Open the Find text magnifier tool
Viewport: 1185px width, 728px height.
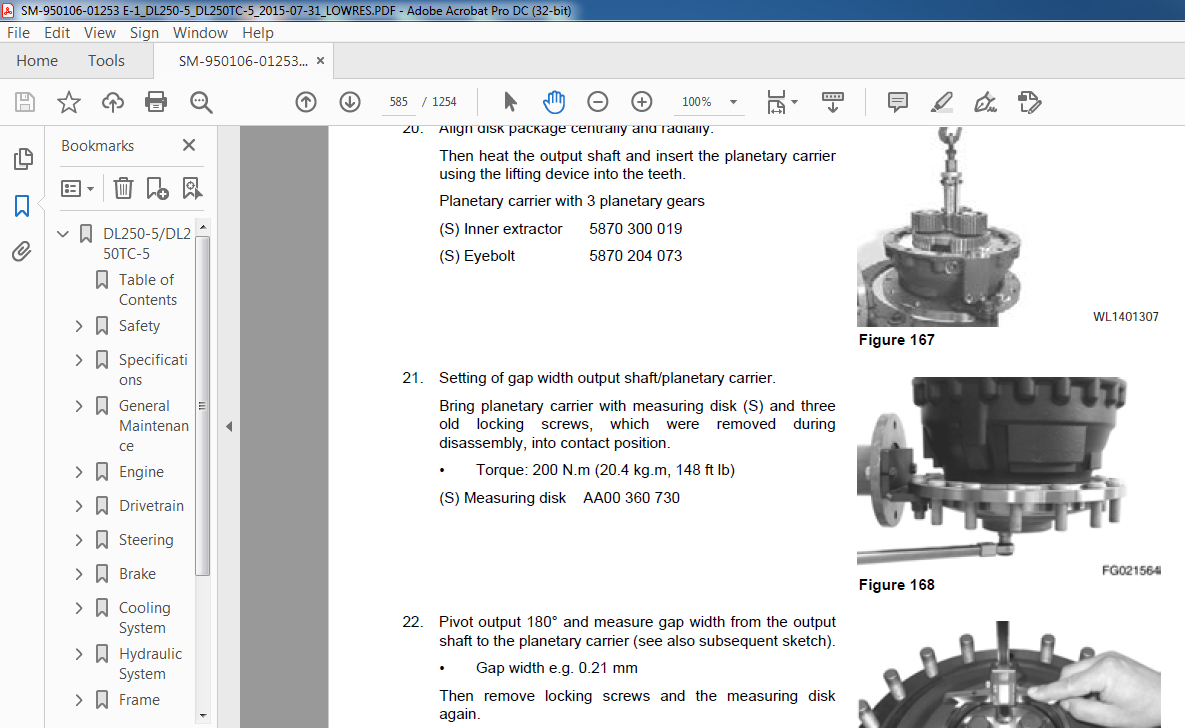coord(201,102)
